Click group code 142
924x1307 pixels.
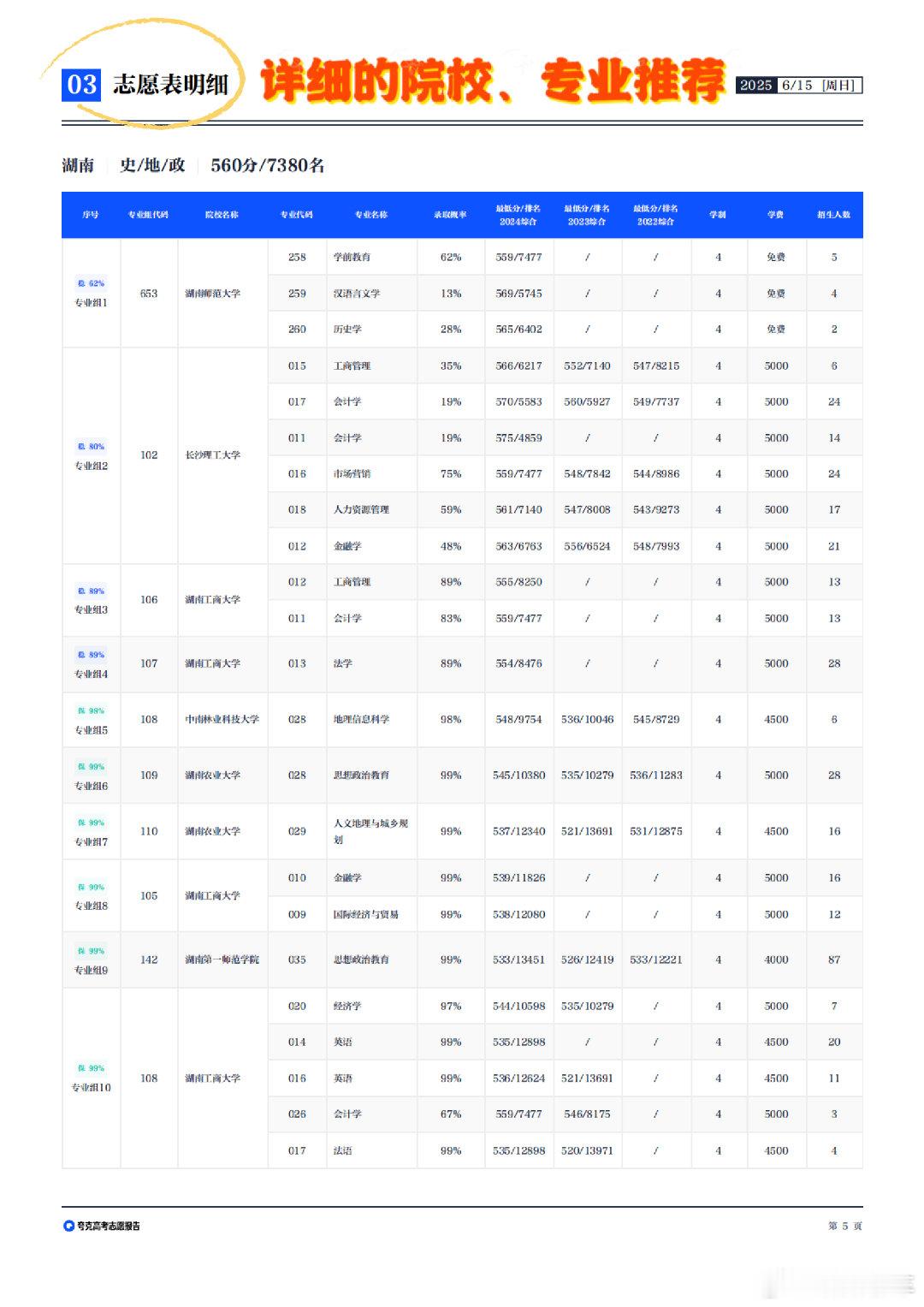click(x=149, y=959)
